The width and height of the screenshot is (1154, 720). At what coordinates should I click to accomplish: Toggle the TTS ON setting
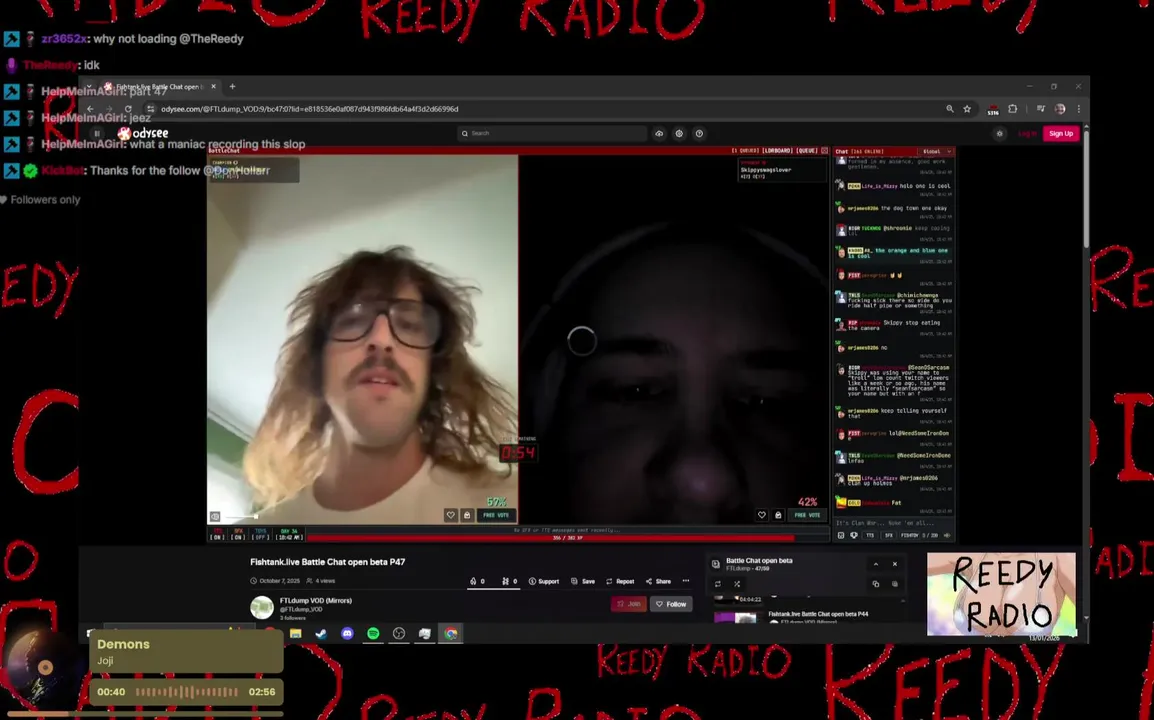pos(217,534)
